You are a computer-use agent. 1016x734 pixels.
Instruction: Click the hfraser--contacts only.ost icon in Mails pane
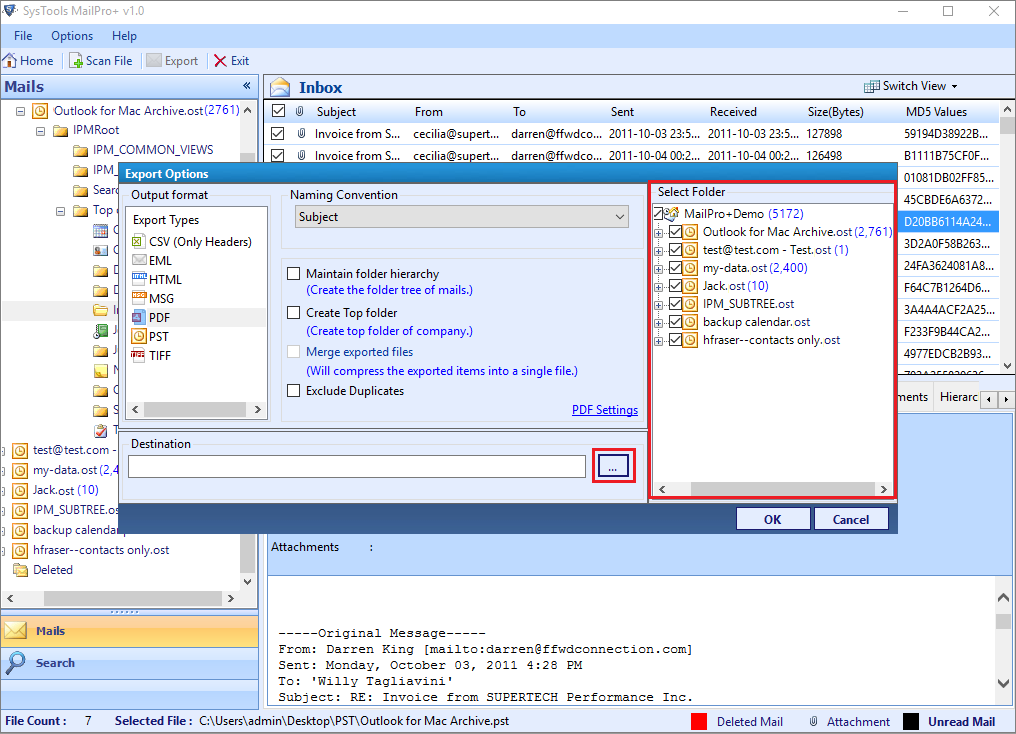pyautogui.click(x=21, y=551)
